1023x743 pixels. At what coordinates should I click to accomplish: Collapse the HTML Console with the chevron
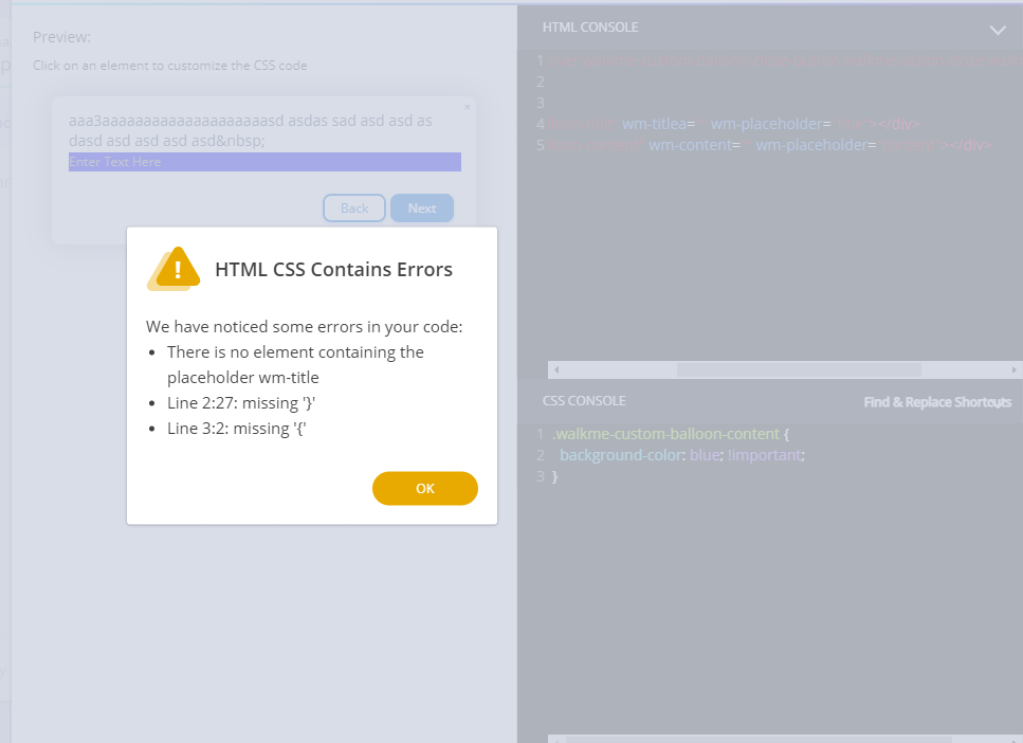997,30
